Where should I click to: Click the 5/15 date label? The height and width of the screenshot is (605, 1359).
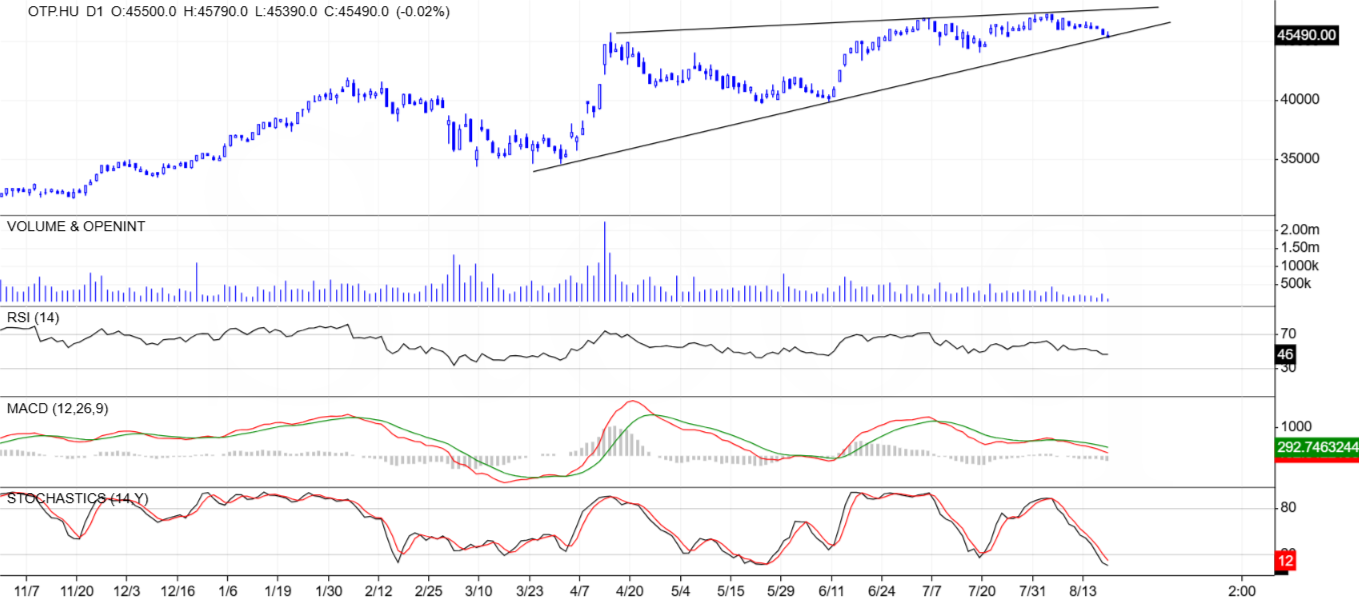(x=730, y=592)
